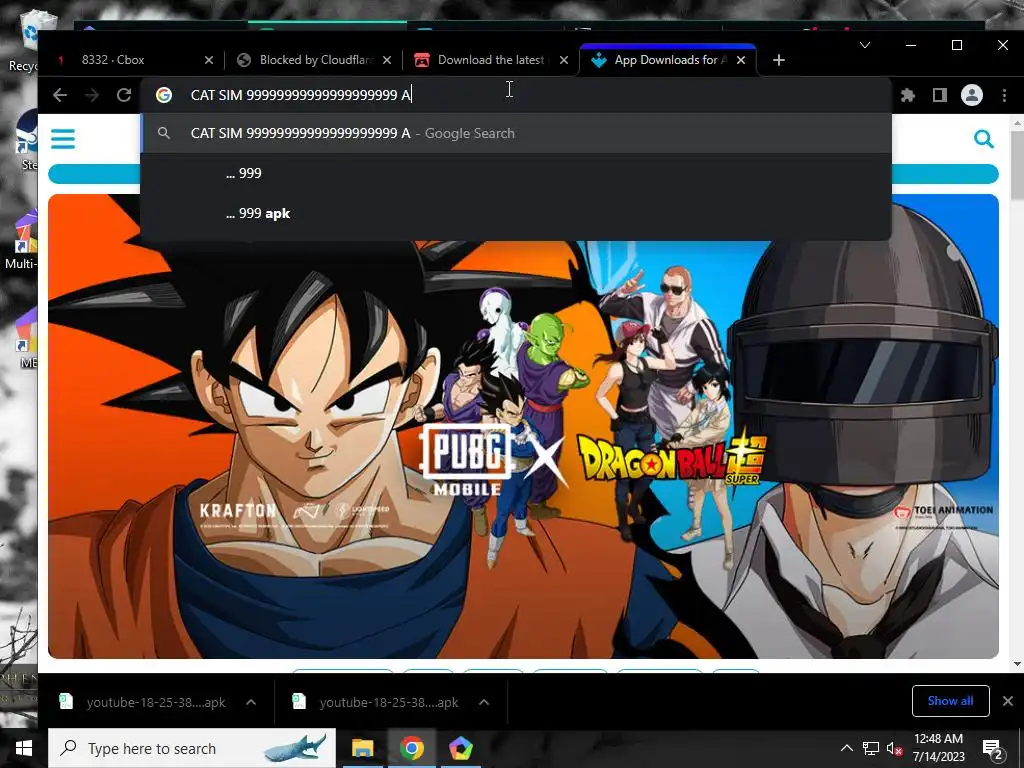
Task: Click Show all downloads button
Action: pos(950,701)
